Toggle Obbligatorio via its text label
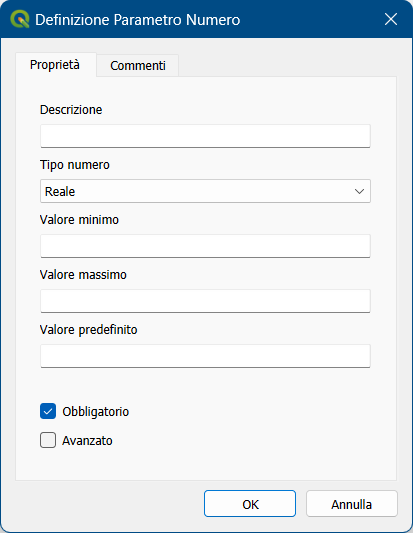Image resolution: width=413 pixels, height=533 pixels. coord(96,412)
